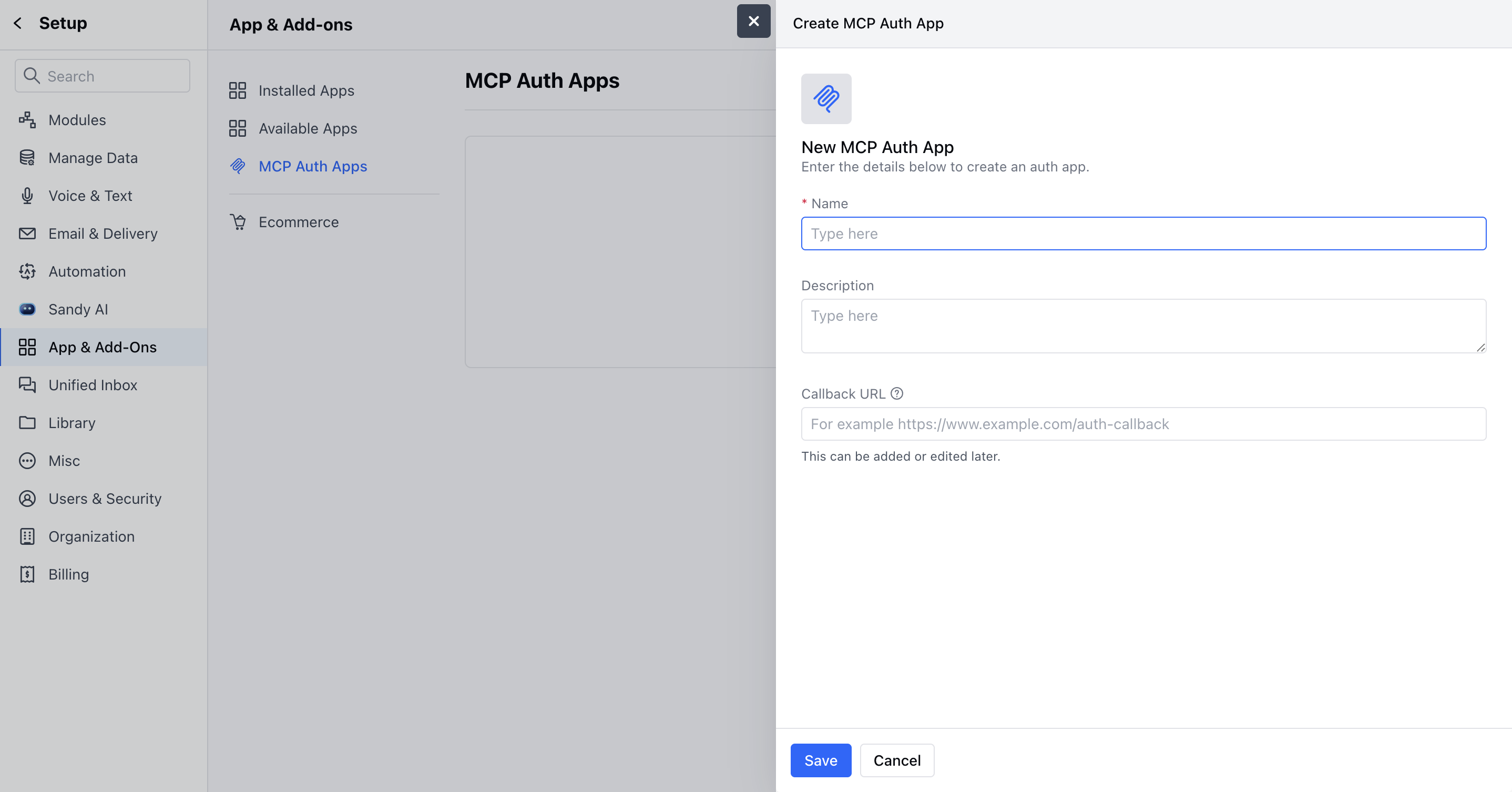Viewport: 1512px width, 792px height.
Task: Open Sandy AI settings
Action: click(103, 309)
